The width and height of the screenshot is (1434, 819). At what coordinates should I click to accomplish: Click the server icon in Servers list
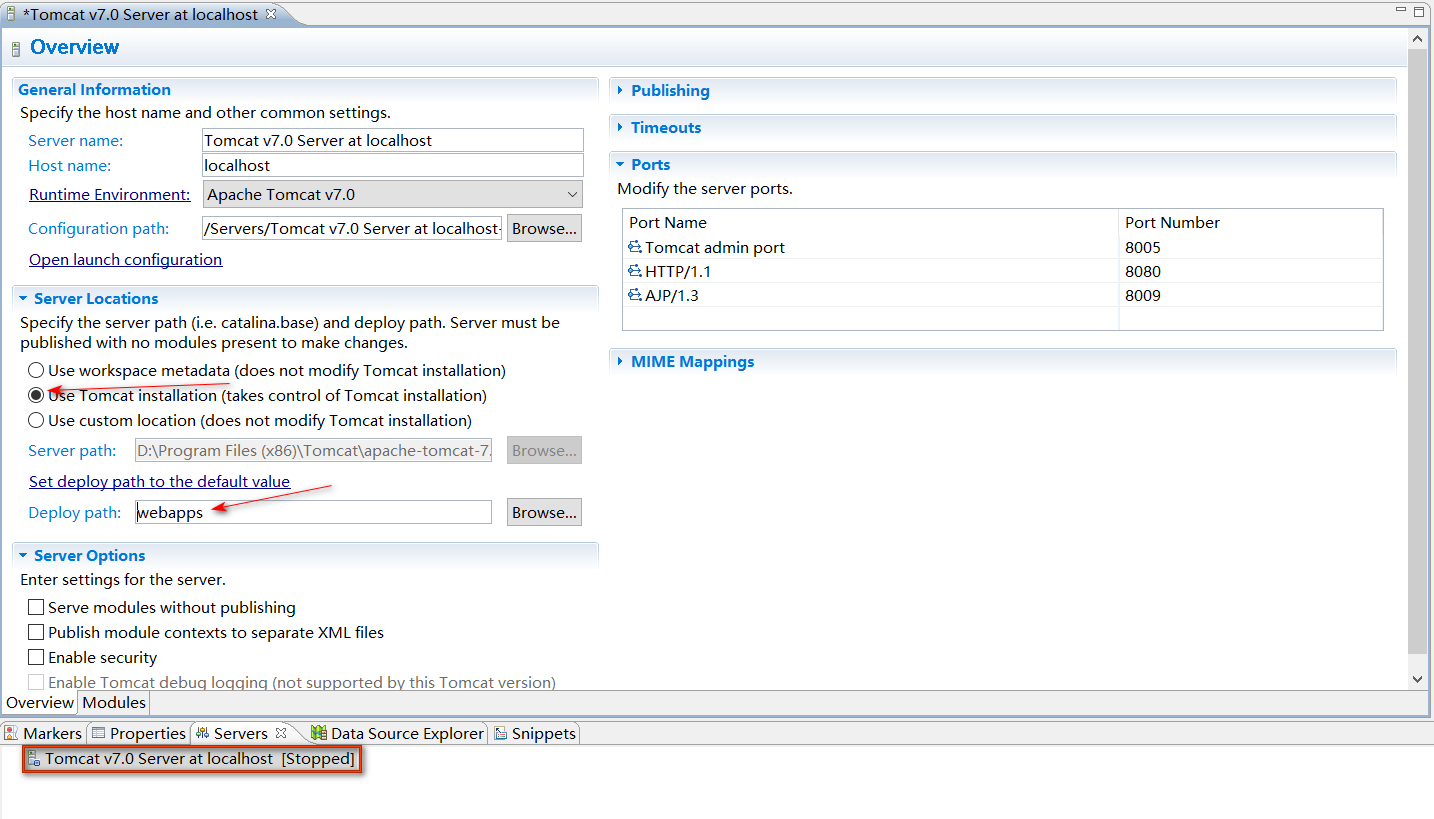[34, 759]
